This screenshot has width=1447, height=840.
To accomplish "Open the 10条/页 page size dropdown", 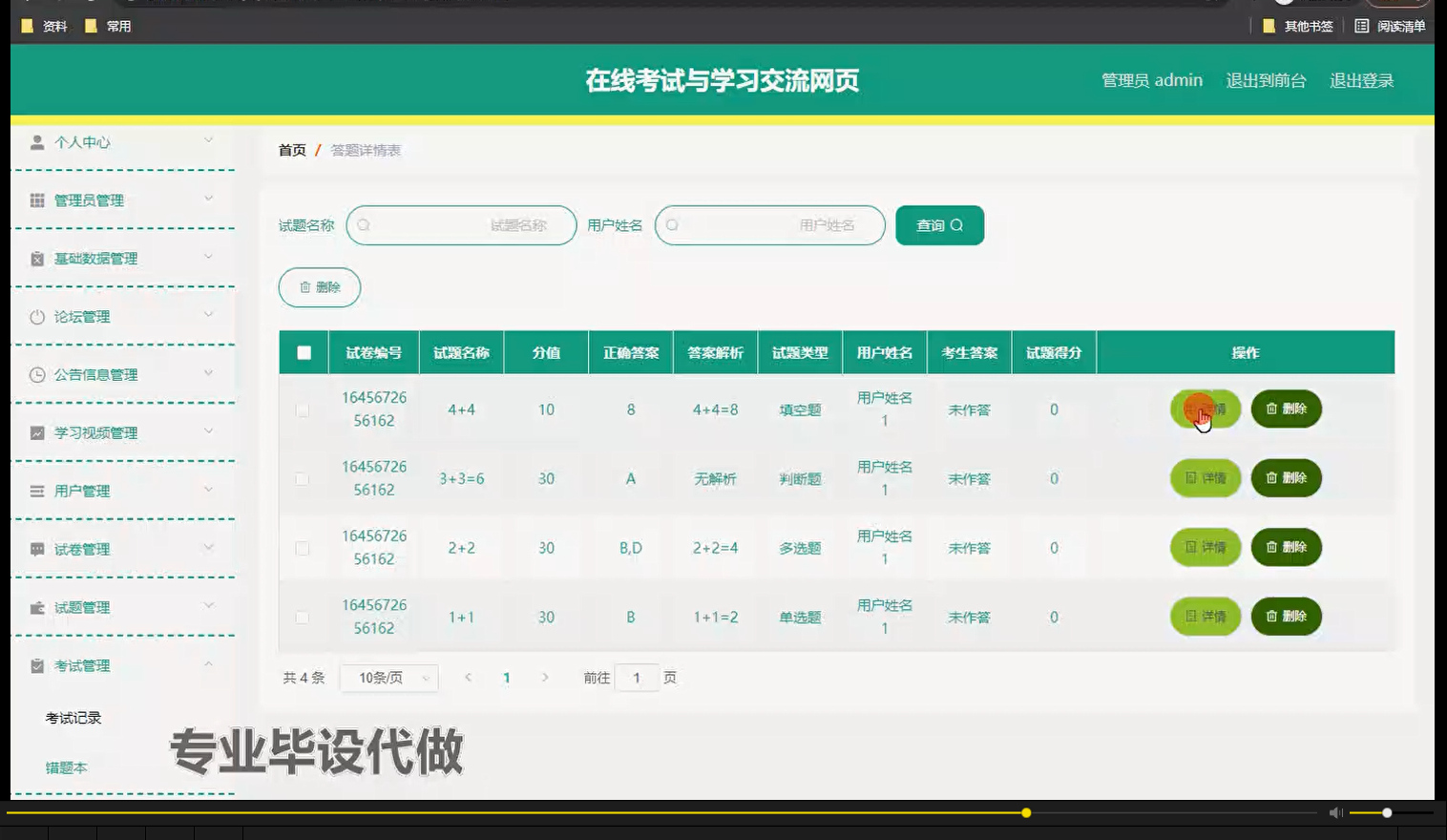I will pyautogui.click(x=388, y=677).
